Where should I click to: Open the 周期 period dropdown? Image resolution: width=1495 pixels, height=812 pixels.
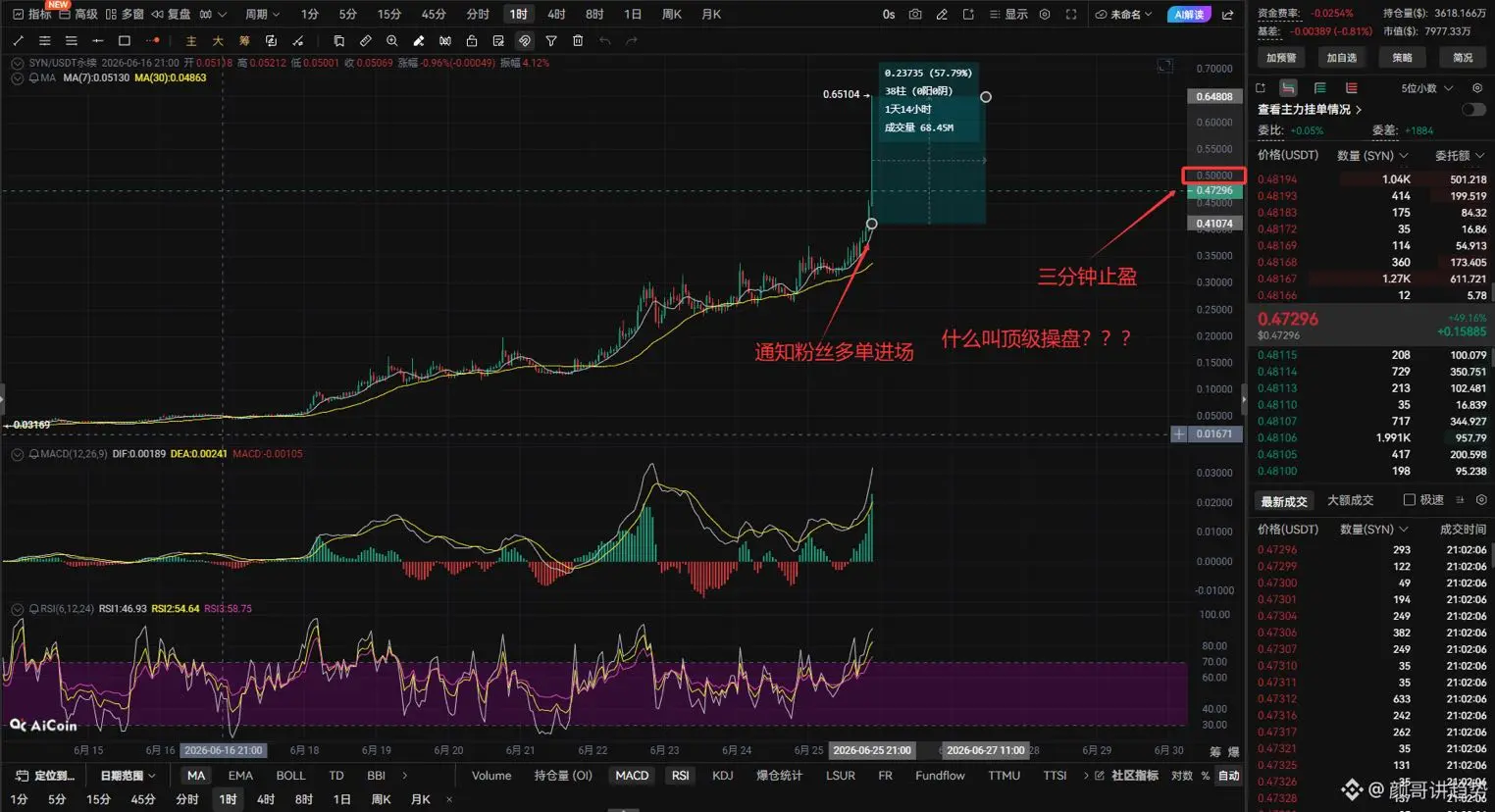(x=263, y=15)
